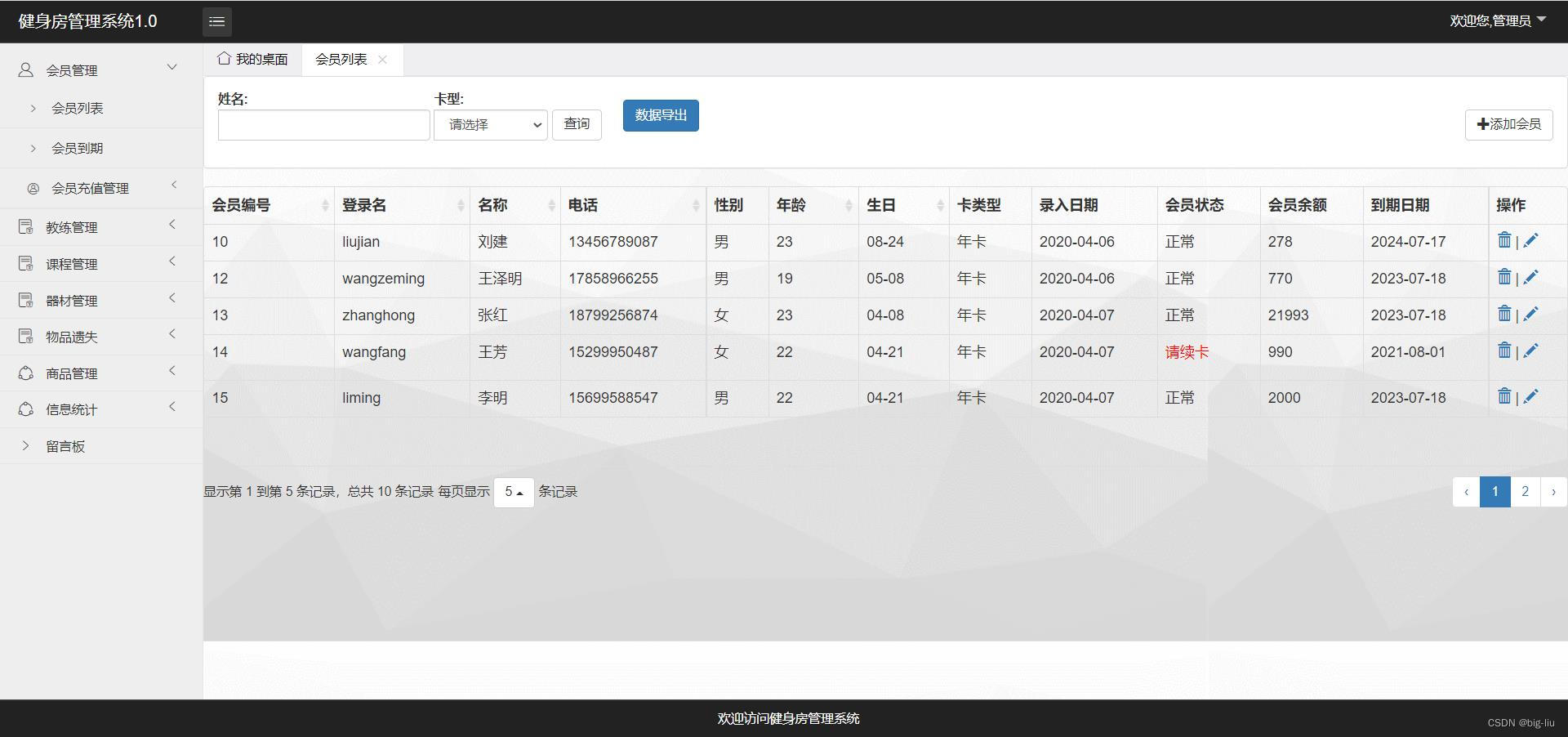
Task: Click login name zhanghong
Action: [x=378, y=315]
